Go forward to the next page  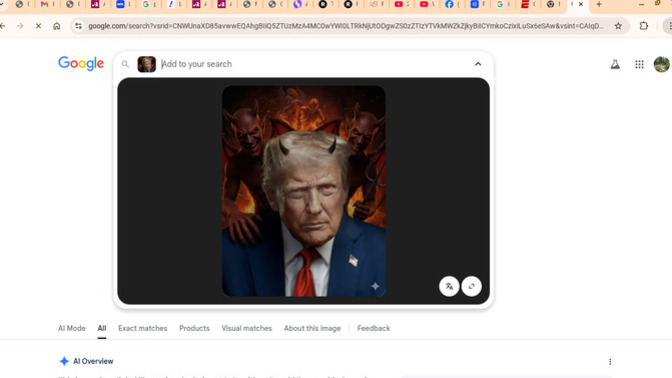coord(20,26)
